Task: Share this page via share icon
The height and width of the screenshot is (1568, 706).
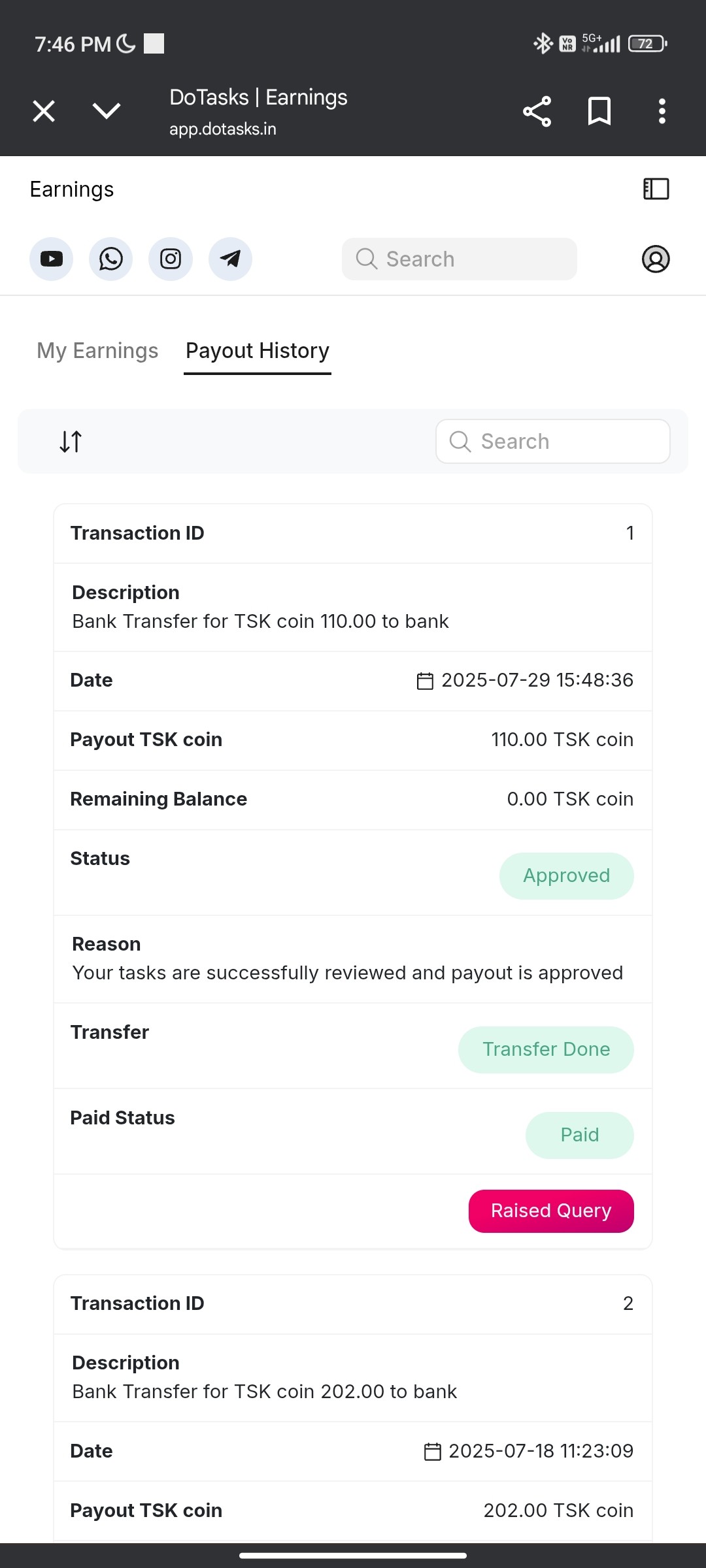Action: [537, 111]
